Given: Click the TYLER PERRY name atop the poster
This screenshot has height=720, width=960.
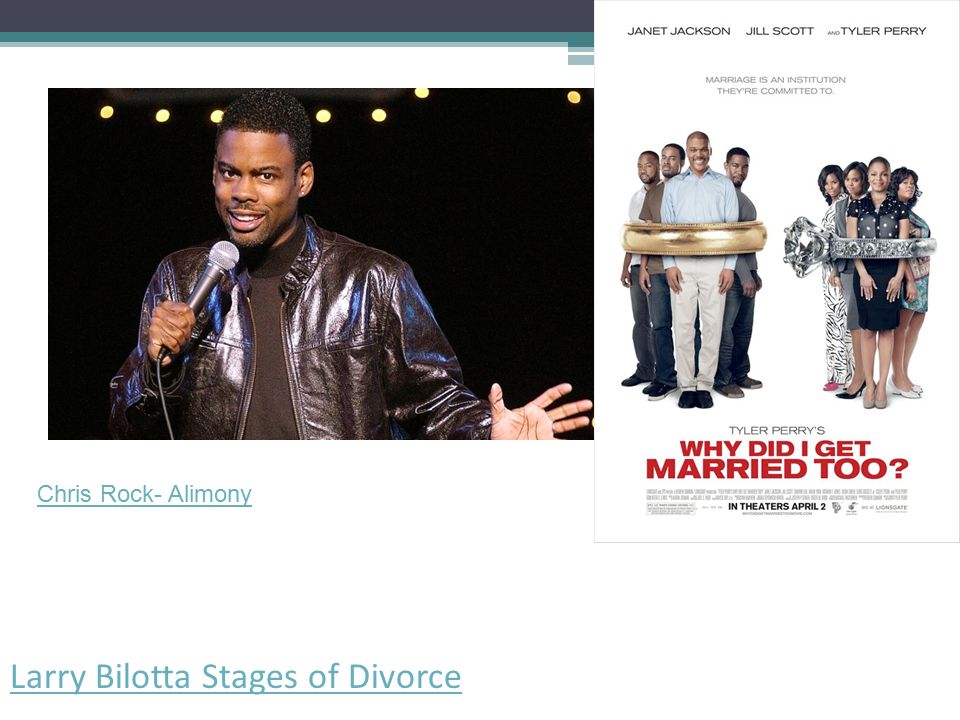Looking at the screenshot, I should tap(883, 31).
